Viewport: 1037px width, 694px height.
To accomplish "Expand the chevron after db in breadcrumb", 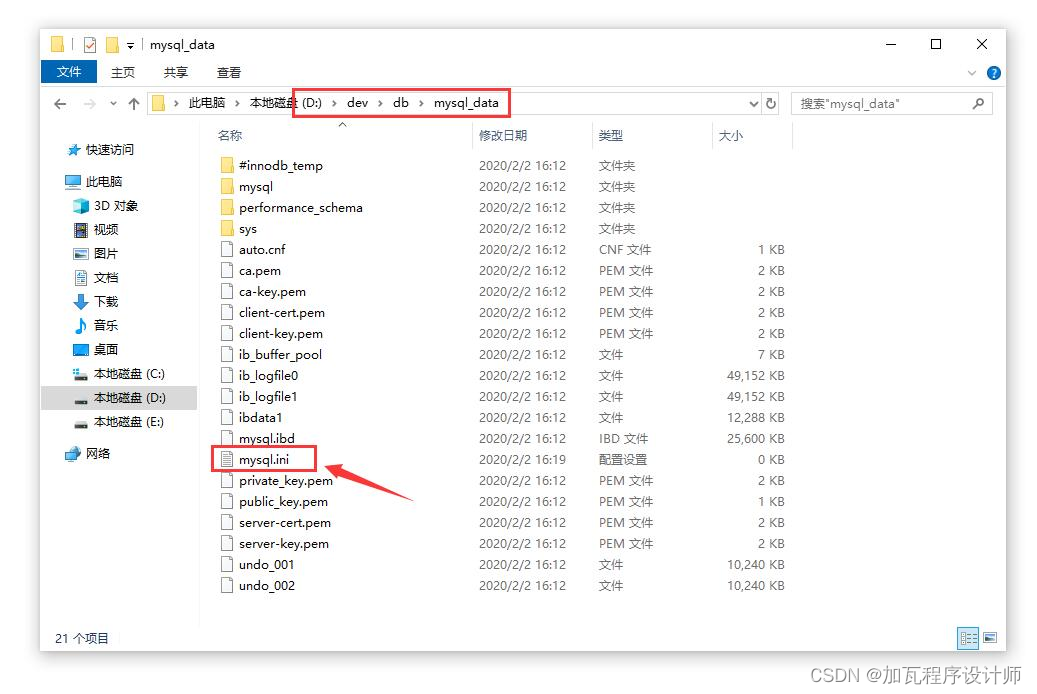I will click(x=421, y=104).
